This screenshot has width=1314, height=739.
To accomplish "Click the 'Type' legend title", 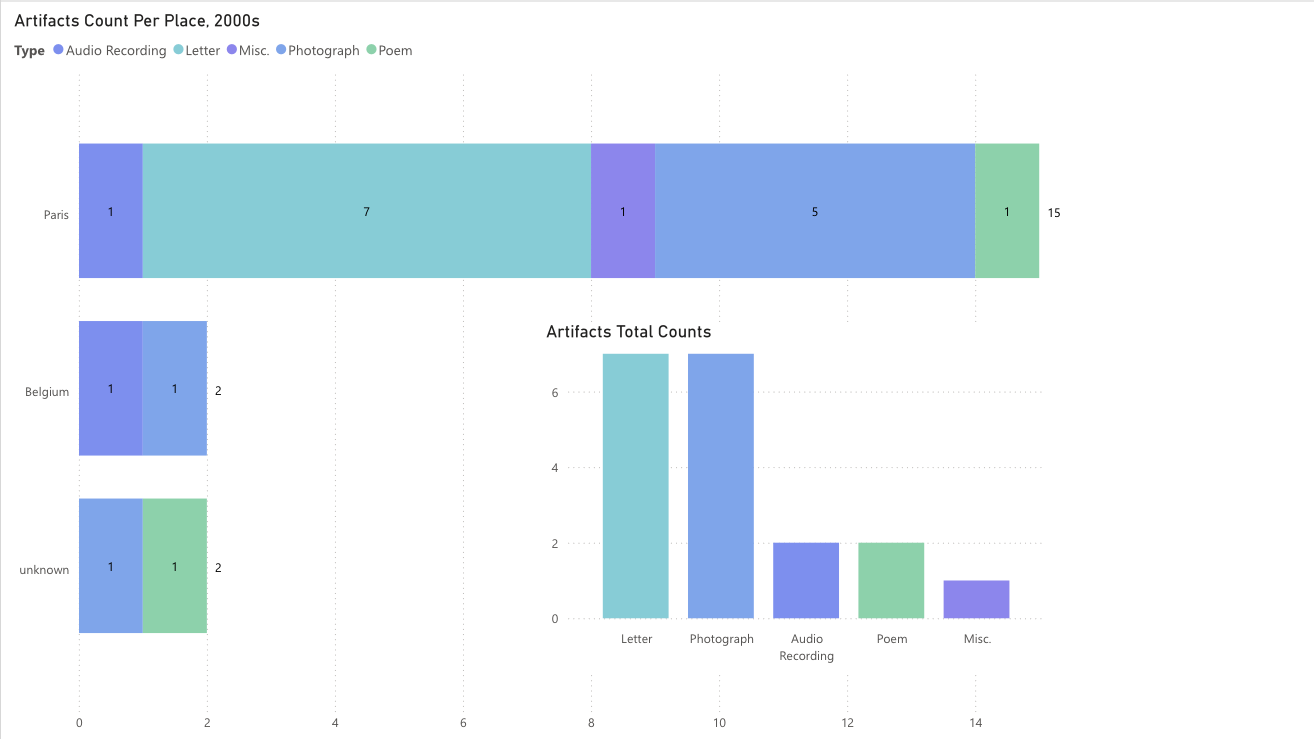I will click(30, 51).
